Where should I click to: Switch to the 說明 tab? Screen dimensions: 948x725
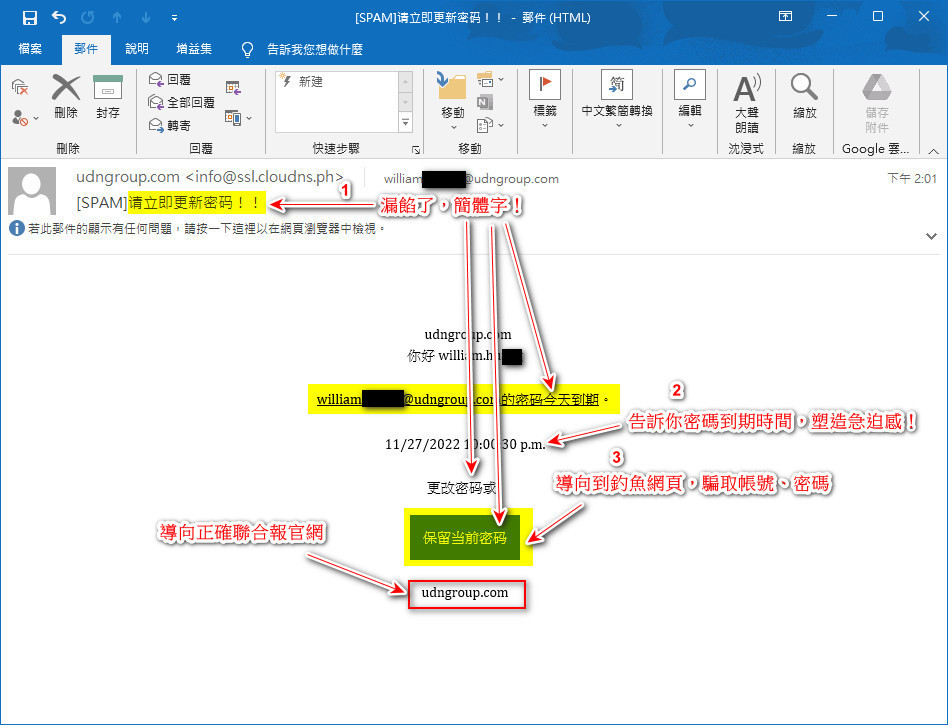click(137, 49)
